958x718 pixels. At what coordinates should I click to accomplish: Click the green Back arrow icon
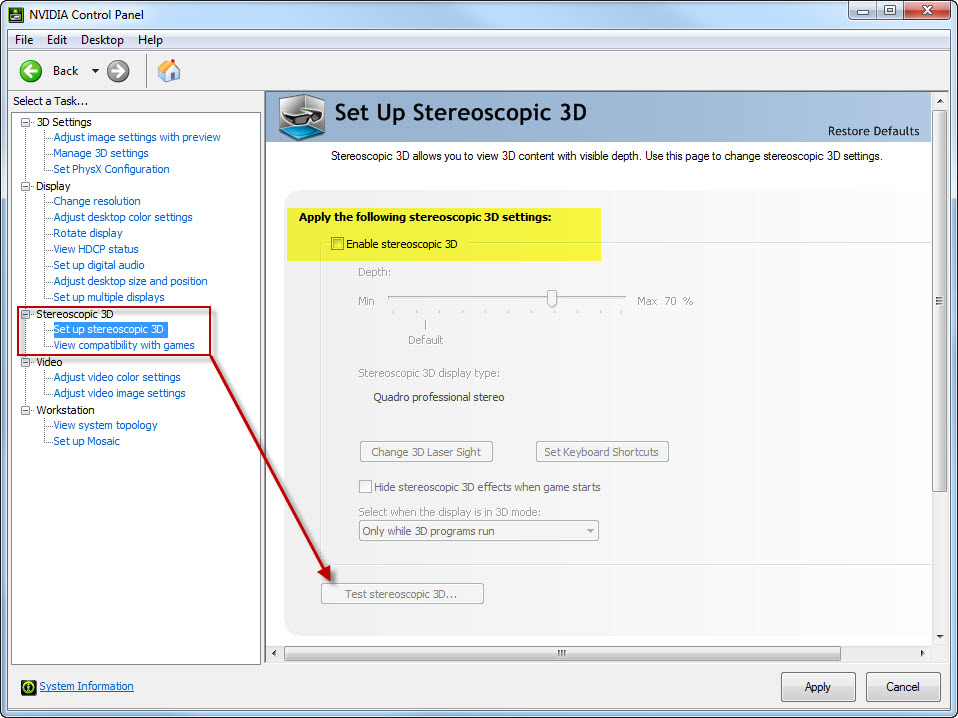(x=31, y=71)
